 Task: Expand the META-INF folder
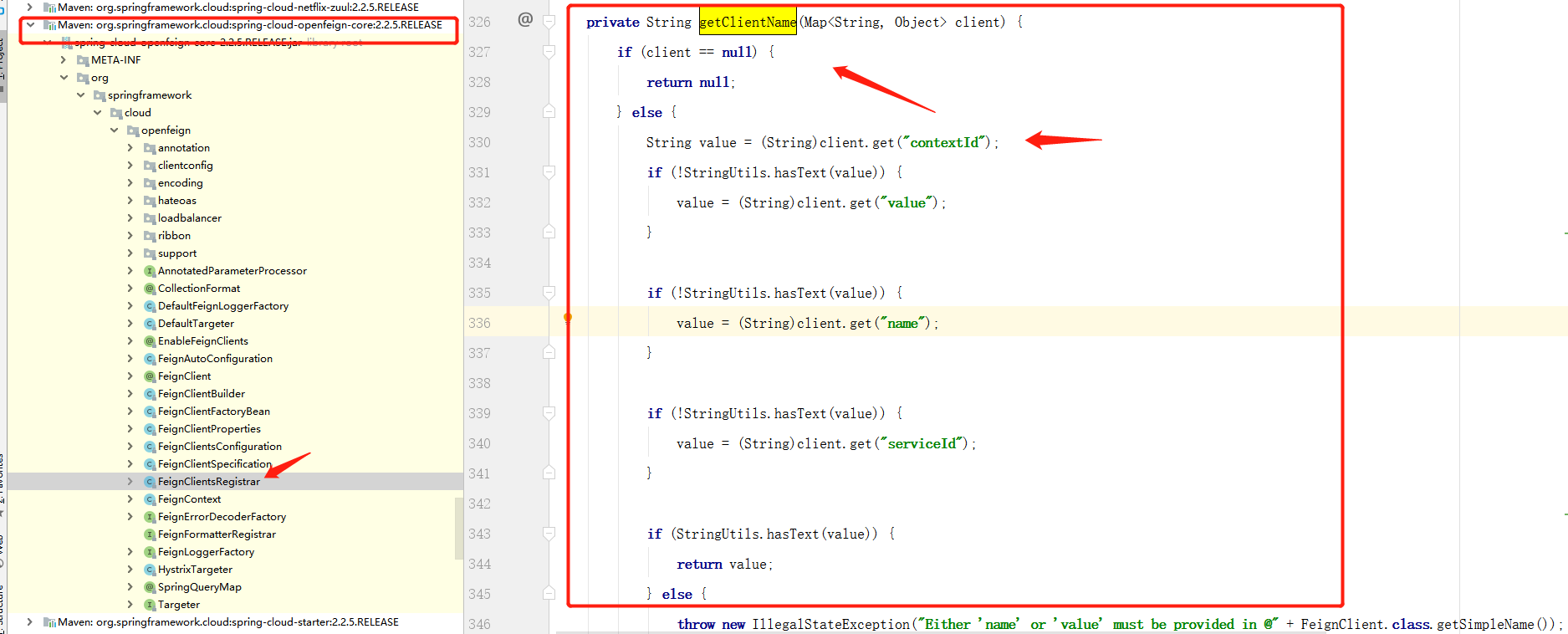point(64,60)
